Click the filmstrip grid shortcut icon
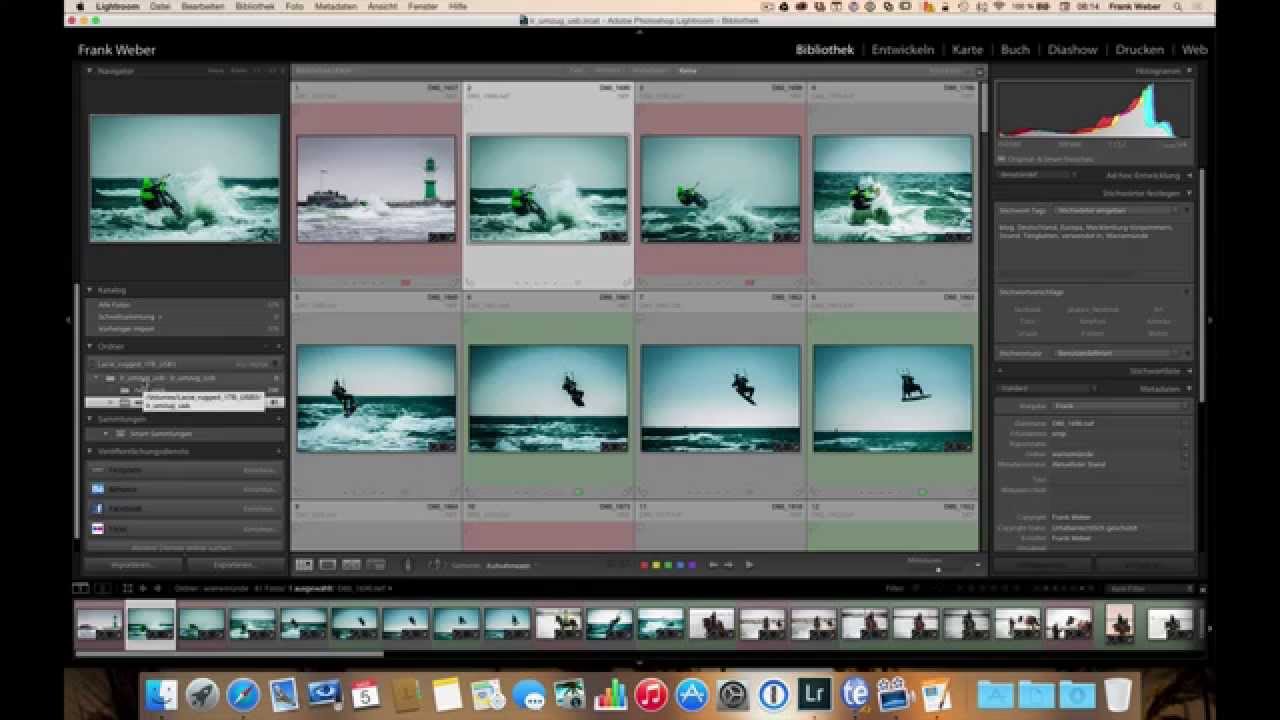 point(127,588)
